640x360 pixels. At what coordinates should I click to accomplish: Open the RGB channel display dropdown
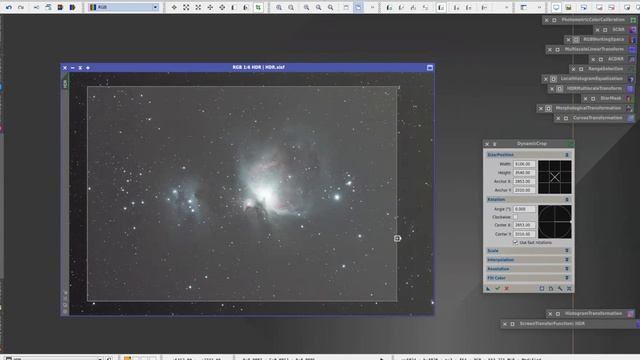124,7
